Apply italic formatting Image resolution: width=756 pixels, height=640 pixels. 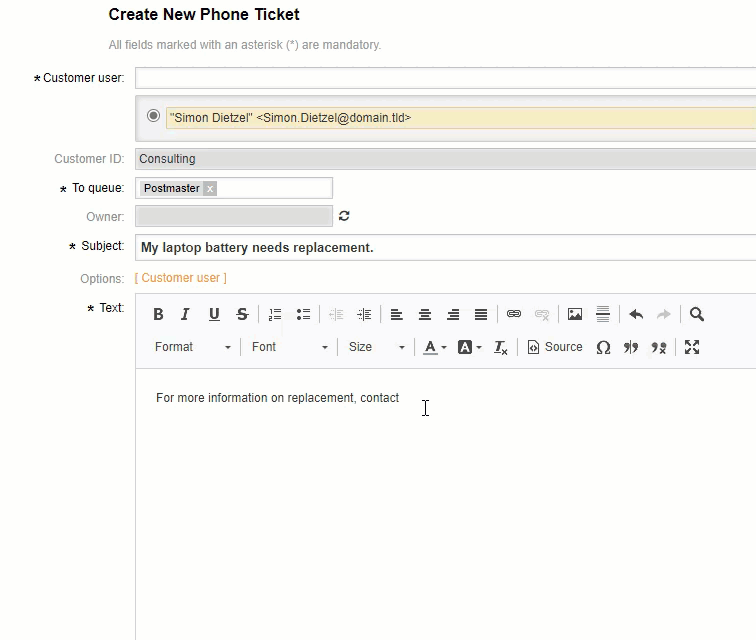[185, 314]
